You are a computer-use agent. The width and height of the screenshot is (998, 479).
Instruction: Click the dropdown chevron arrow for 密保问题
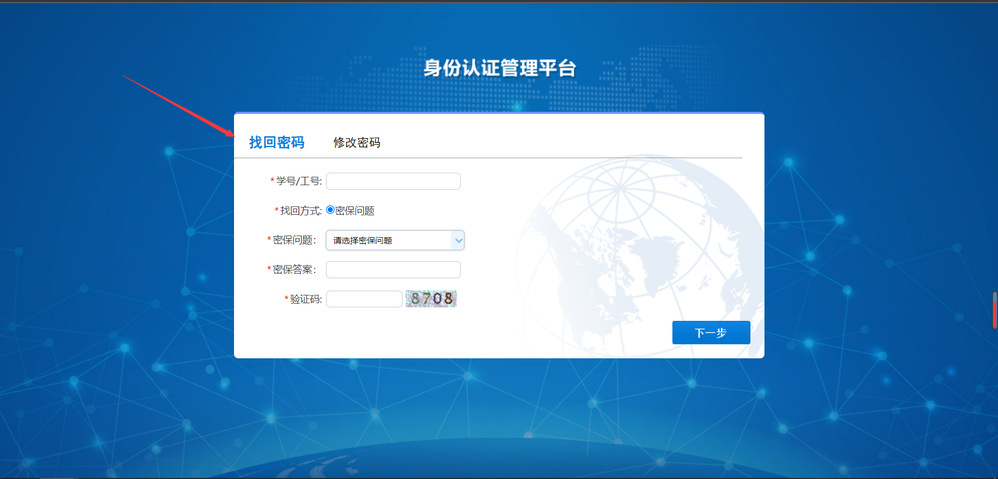458,240
